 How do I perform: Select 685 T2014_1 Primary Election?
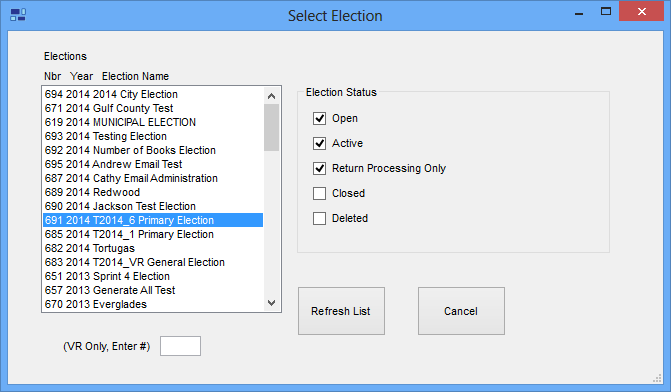click(153, 234)
